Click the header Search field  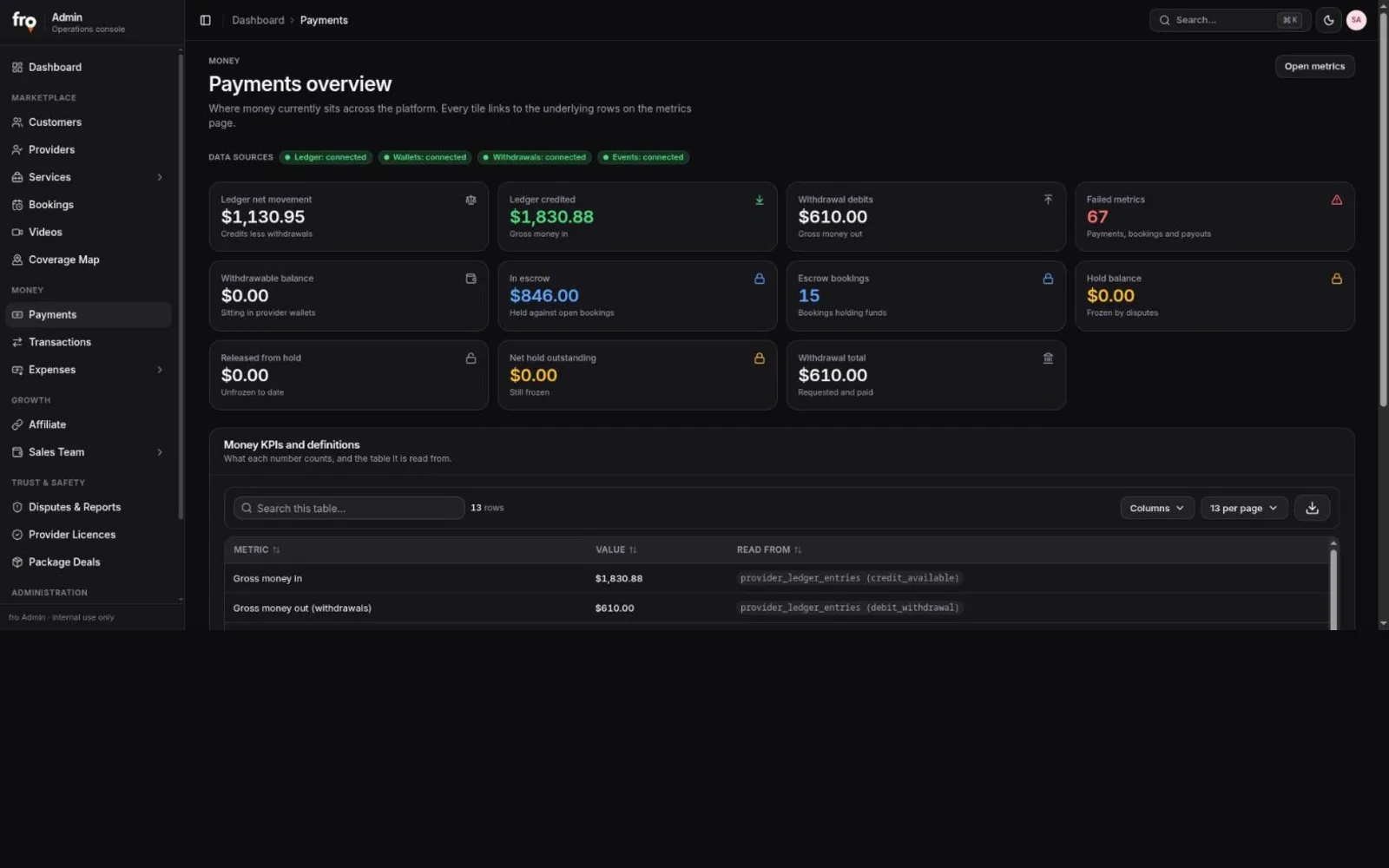[x=1229, y=20]
